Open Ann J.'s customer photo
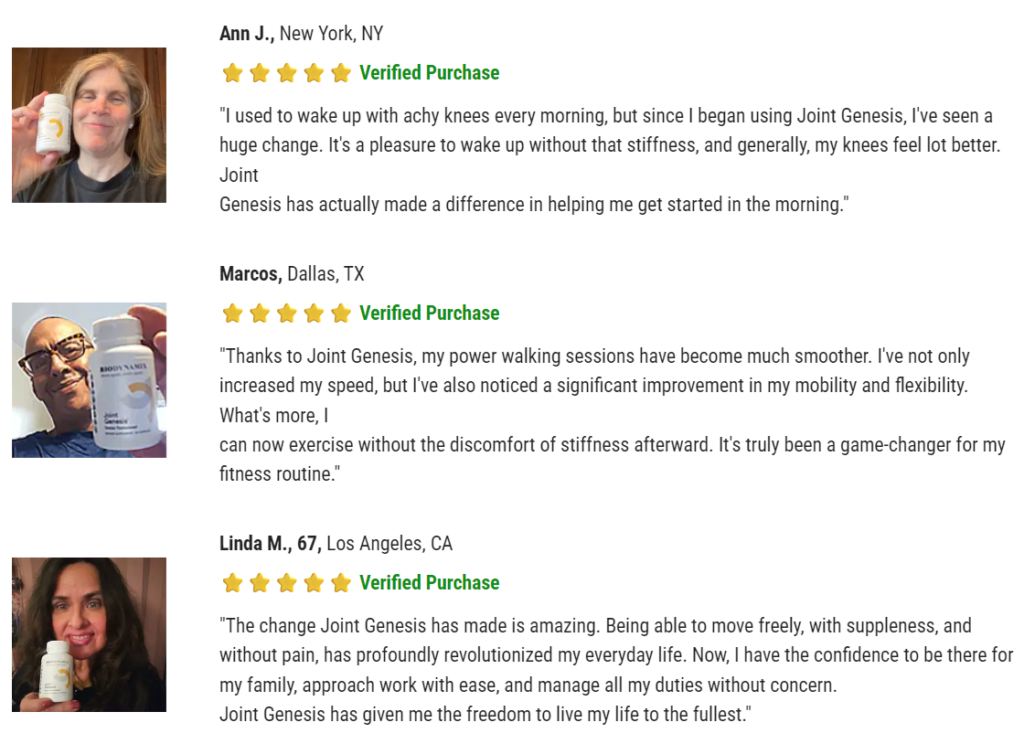The width and height of the screenshot is (1024, 733). pos(89,125)
